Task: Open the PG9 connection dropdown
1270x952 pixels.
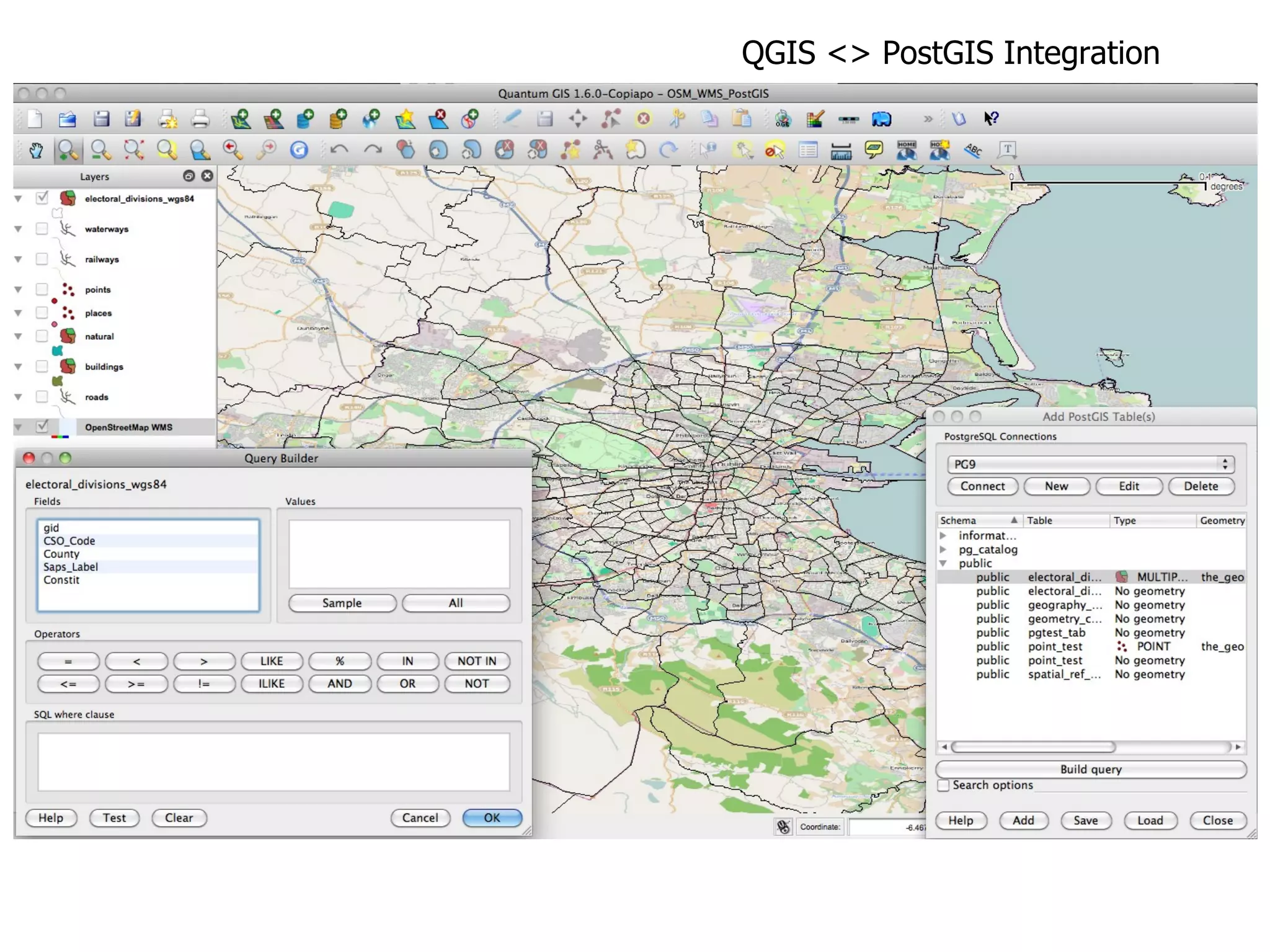Action: click(x=1090, y=464)
